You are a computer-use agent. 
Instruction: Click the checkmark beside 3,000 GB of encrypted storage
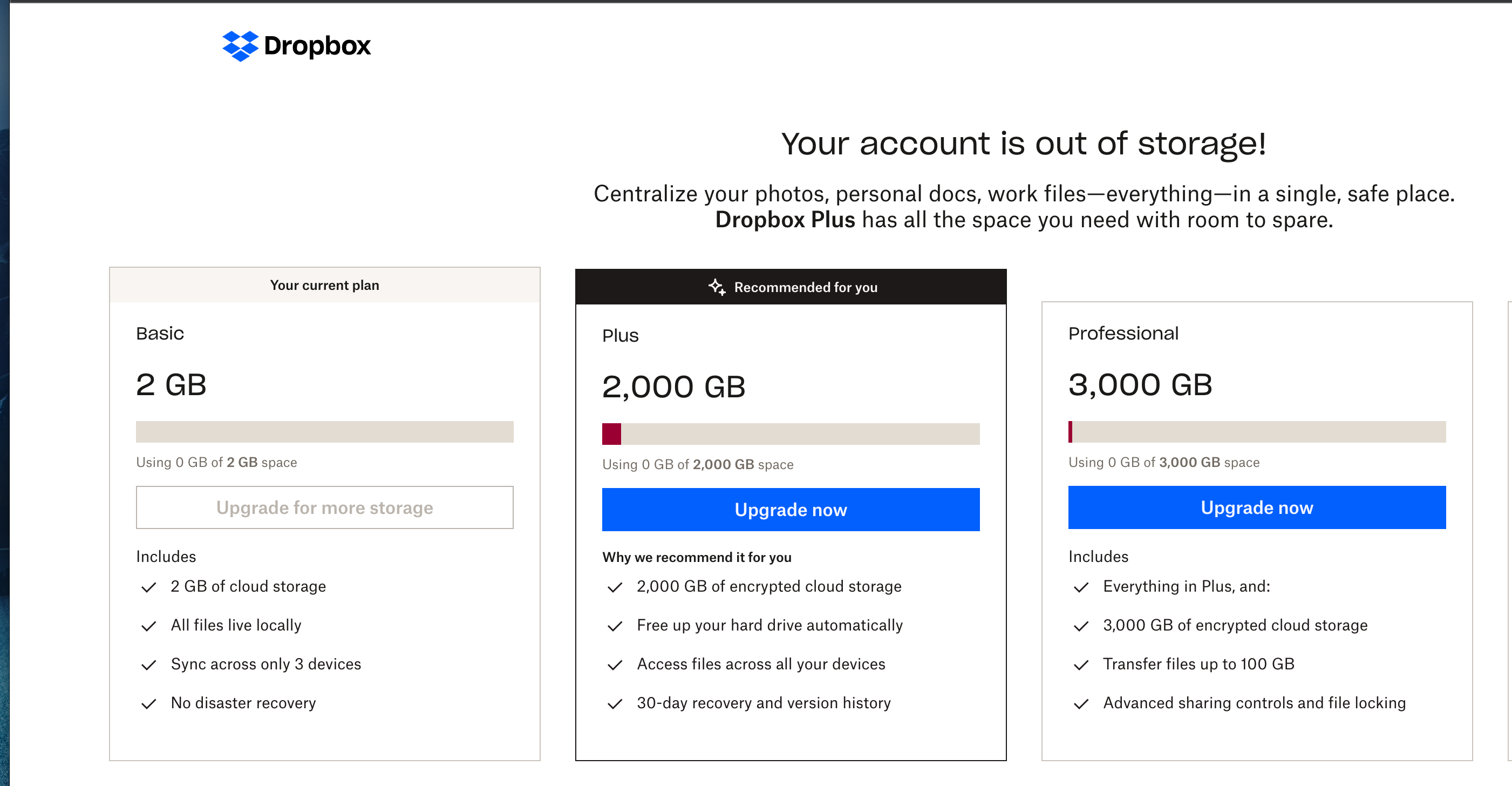coord(1081,626)
